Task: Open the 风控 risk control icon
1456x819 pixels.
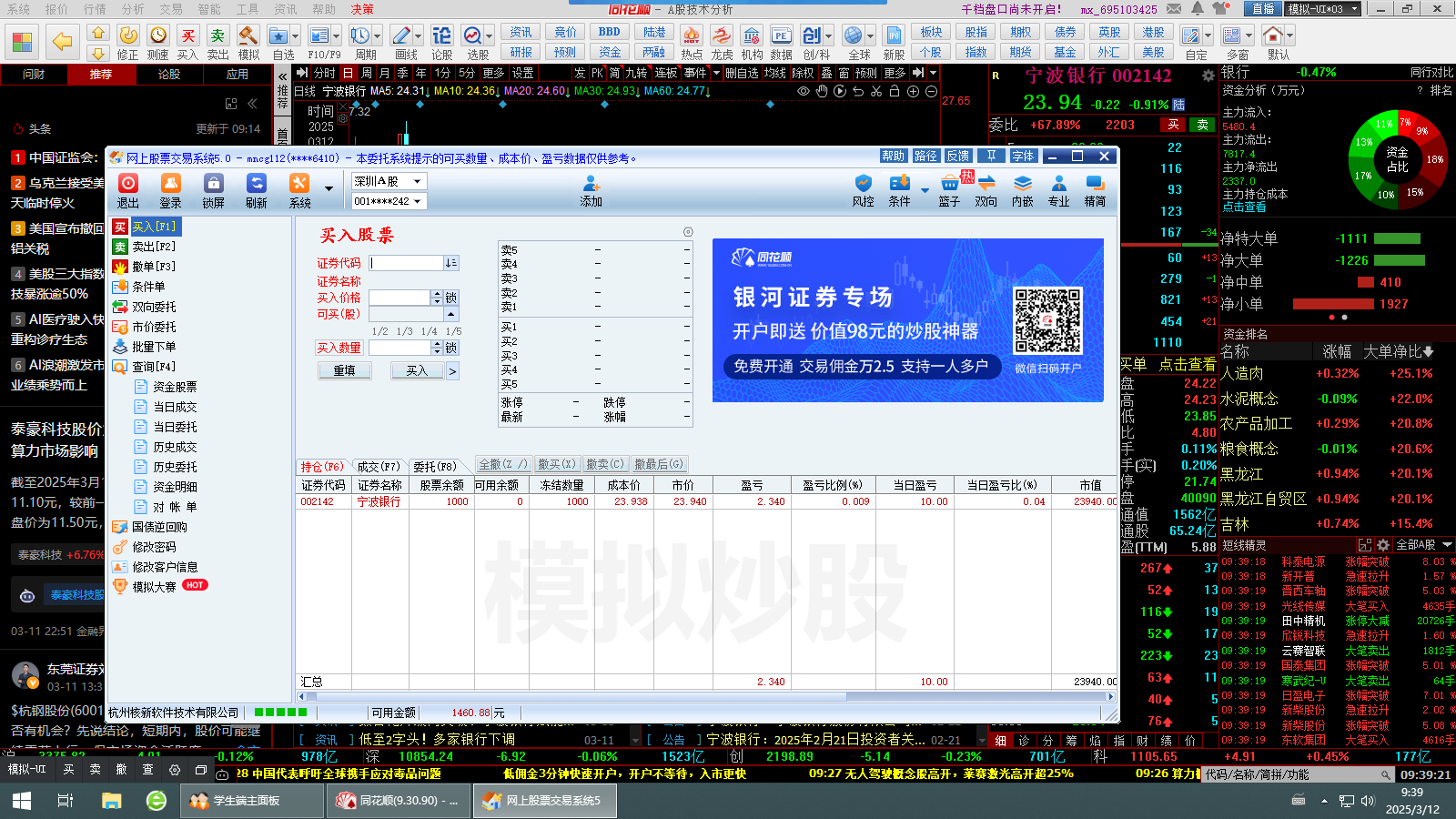Action: 863,190
